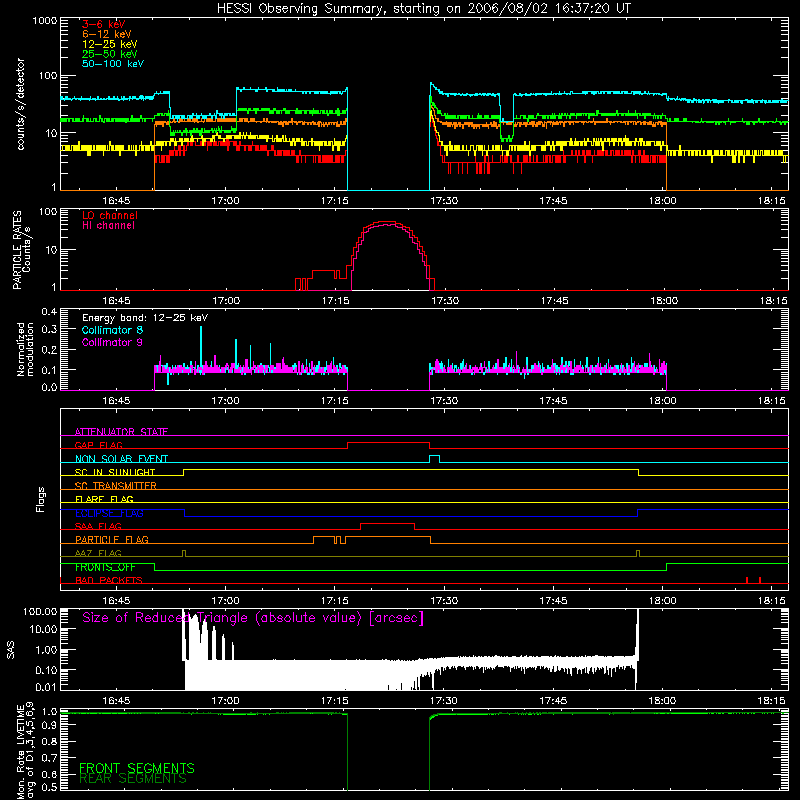
Task: Click the HI channel legend entry
Action: click(108, 226)
